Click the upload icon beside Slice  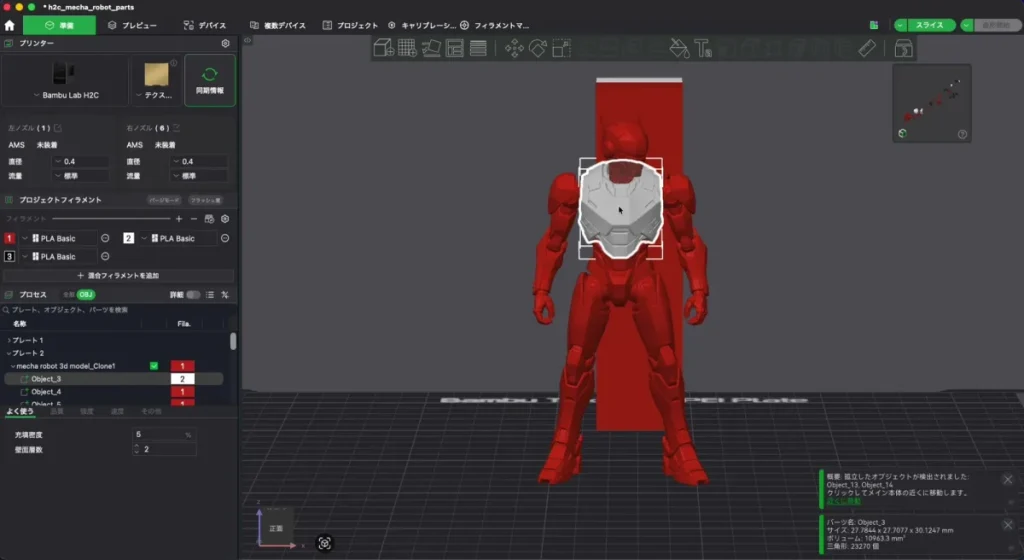pos(874,25)
